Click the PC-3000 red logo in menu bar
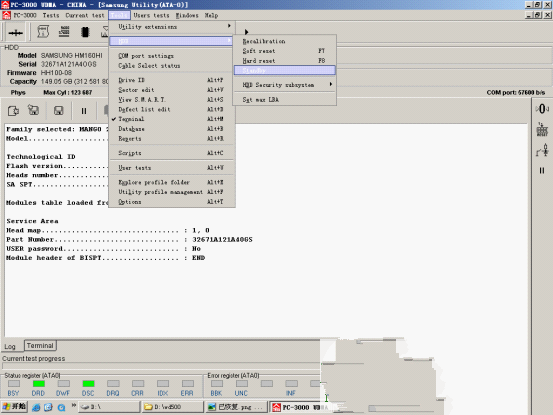 (x=6, y=15)
